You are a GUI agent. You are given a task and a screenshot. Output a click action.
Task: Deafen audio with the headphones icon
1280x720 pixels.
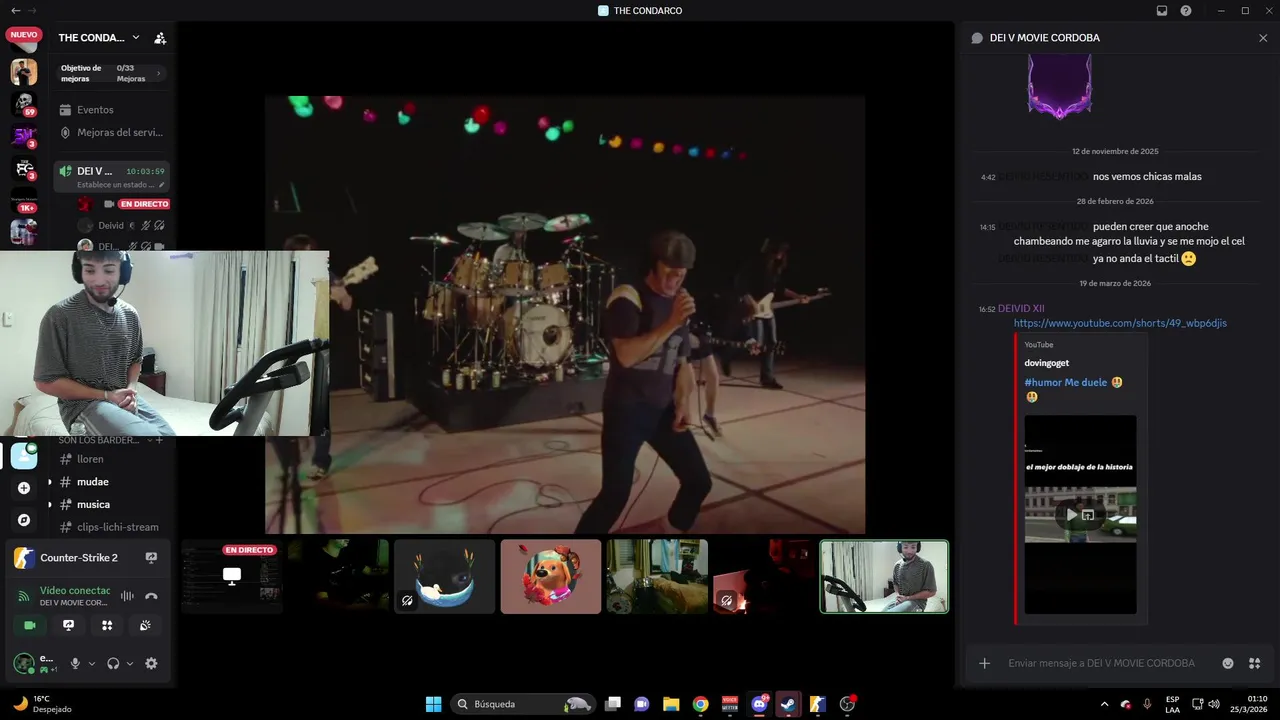coord(113,663)
